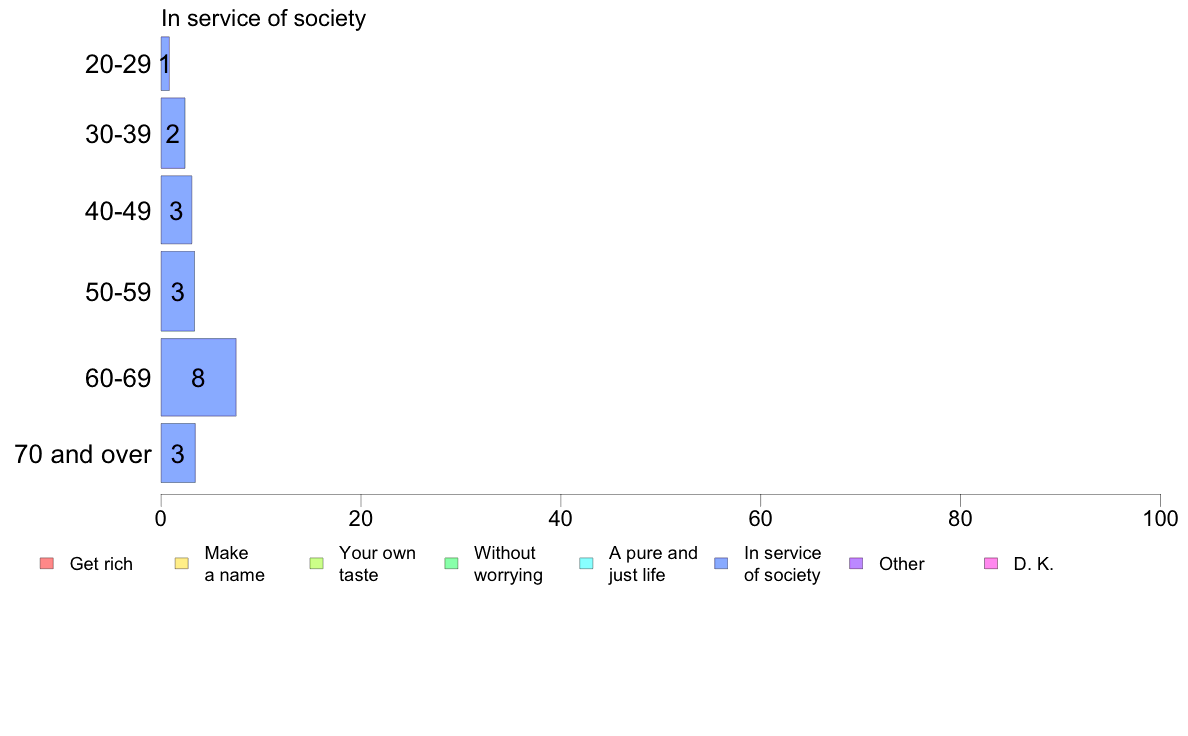
Task: Click the In service of society blue swatch
Action: (721, 563)
